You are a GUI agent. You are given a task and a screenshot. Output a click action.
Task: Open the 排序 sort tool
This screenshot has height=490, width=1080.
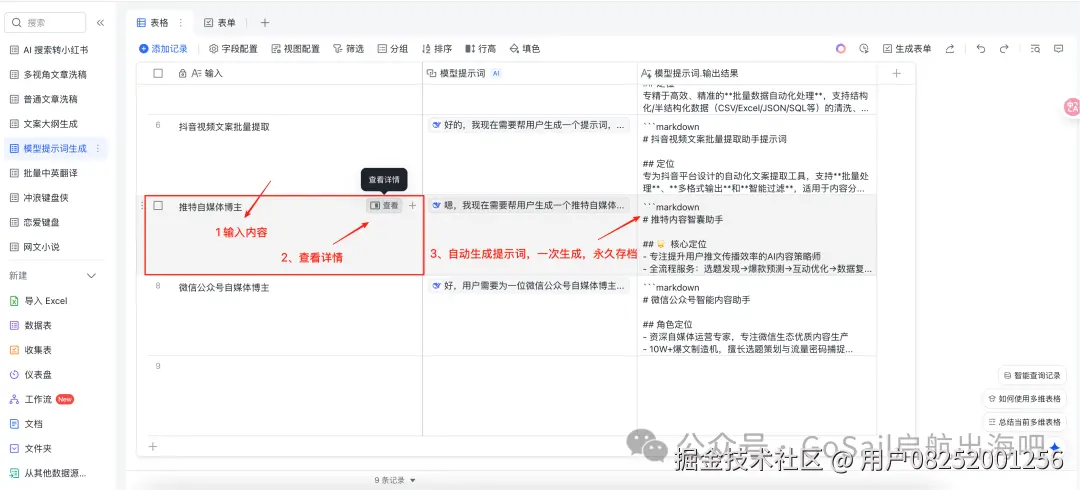tap(437, 49)
